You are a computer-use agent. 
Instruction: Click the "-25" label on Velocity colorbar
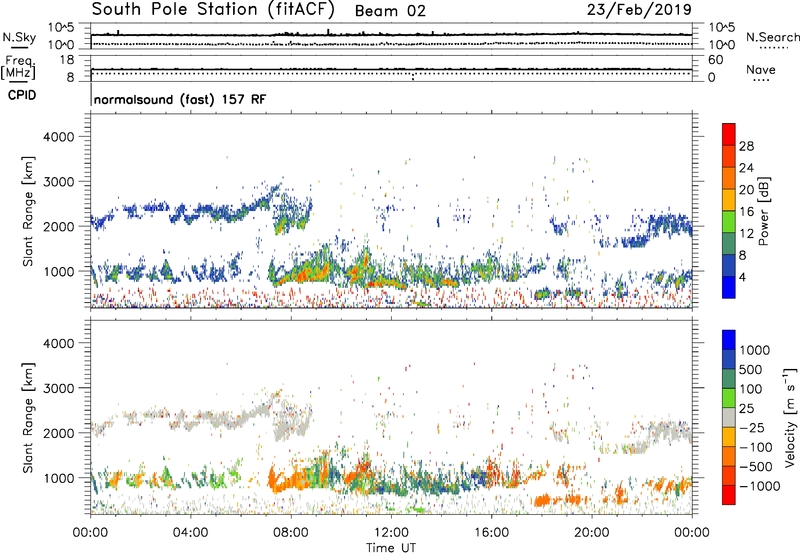752,428
